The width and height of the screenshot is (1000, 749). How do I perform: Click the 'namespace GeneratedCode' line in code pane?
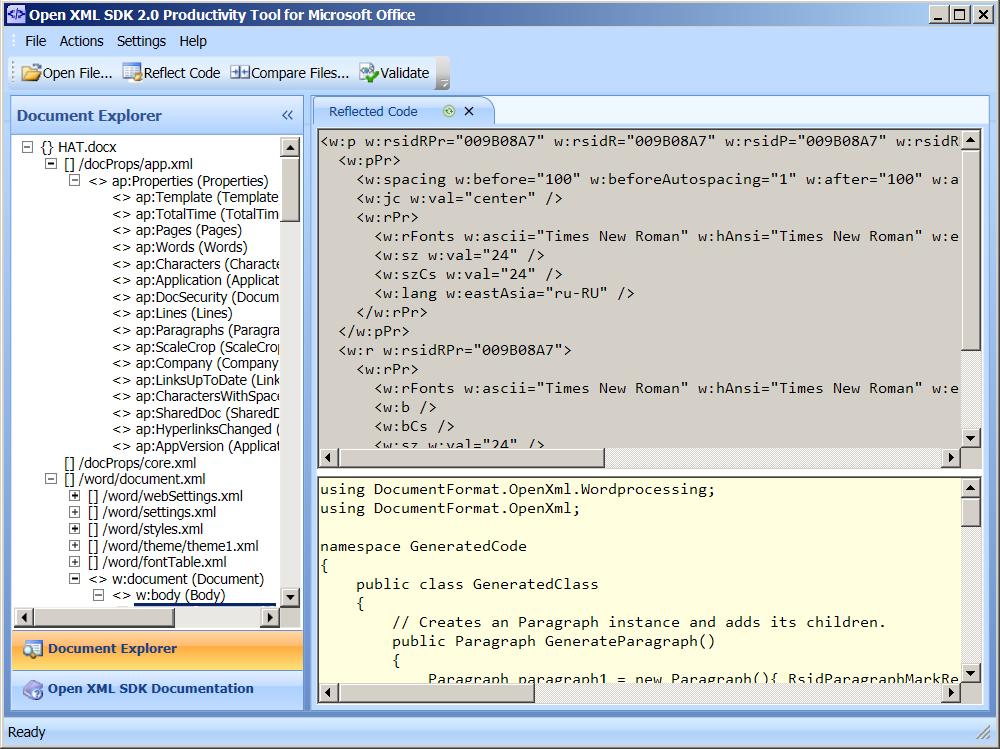(x=423, y=546)
